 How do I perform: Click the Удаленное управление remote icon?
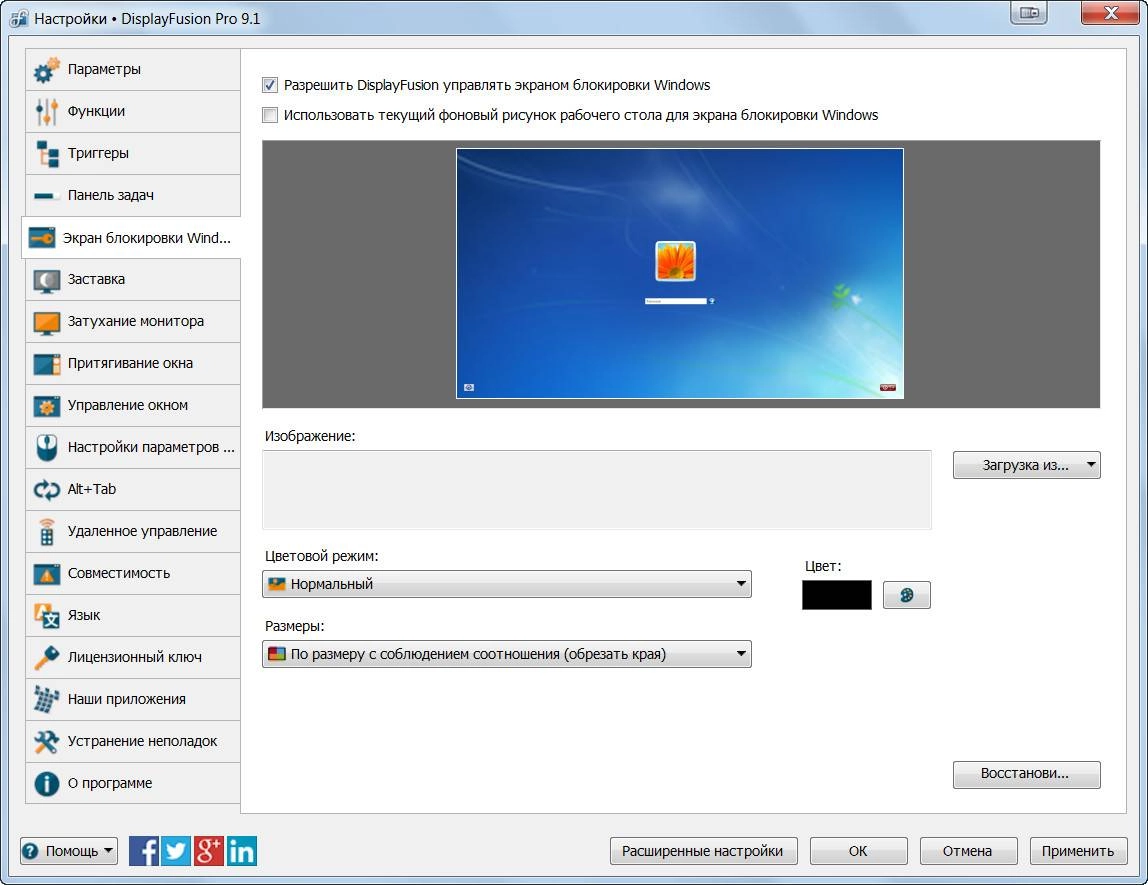46,531
